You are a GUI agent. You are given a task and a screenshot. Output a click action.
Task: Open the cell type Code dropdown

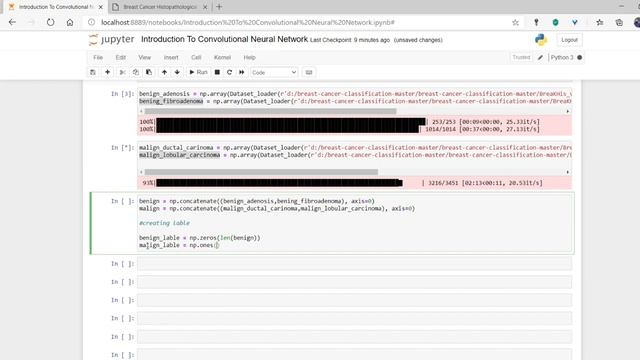pos(274,72)
